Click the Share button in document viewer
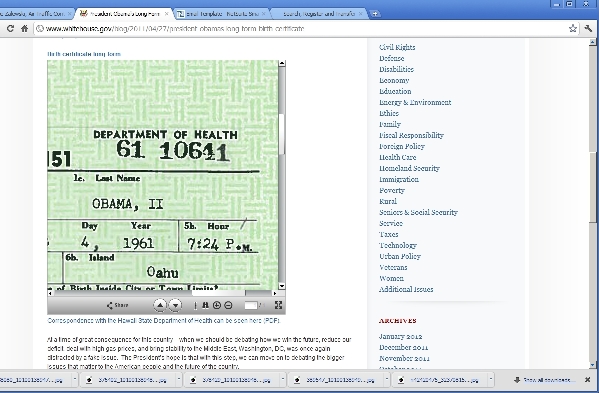599x393 pixels. [x=117, y=305]
